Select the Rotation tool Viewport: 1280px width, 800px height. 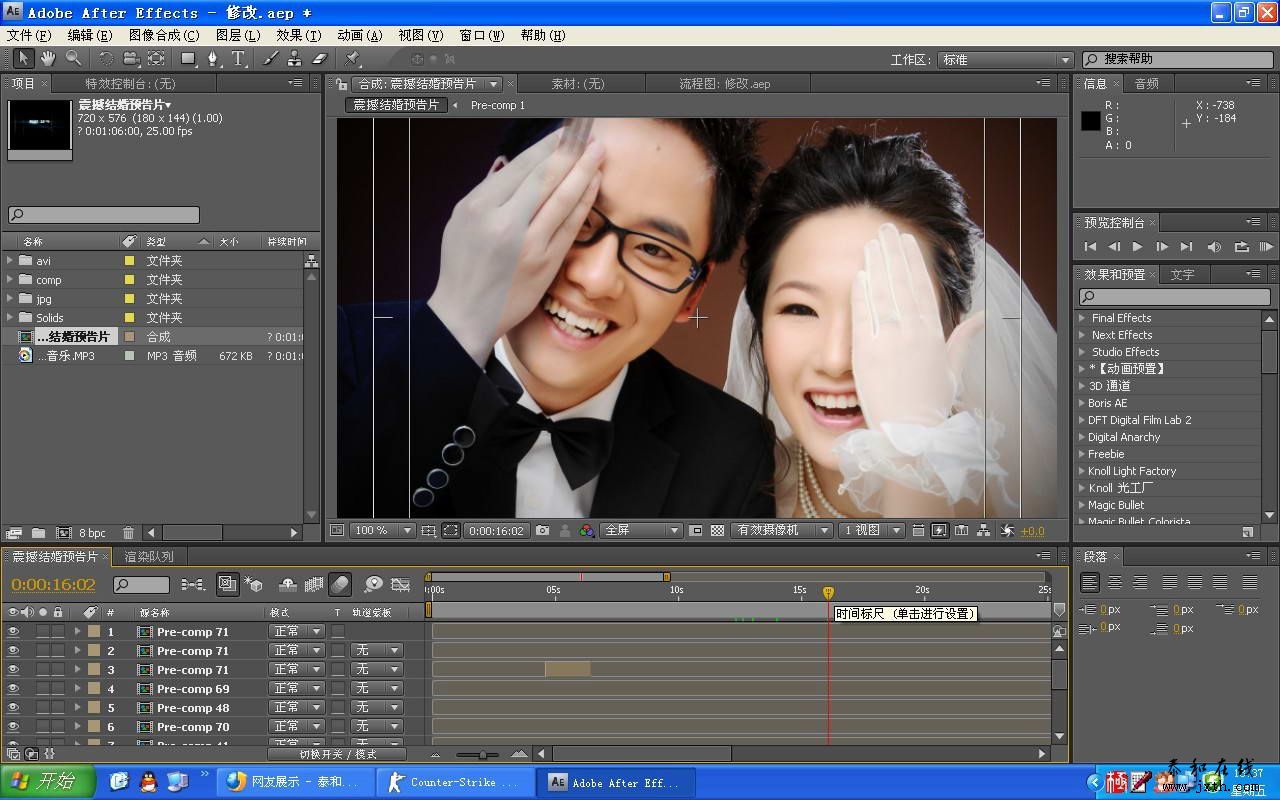click(x=105, y=59)
